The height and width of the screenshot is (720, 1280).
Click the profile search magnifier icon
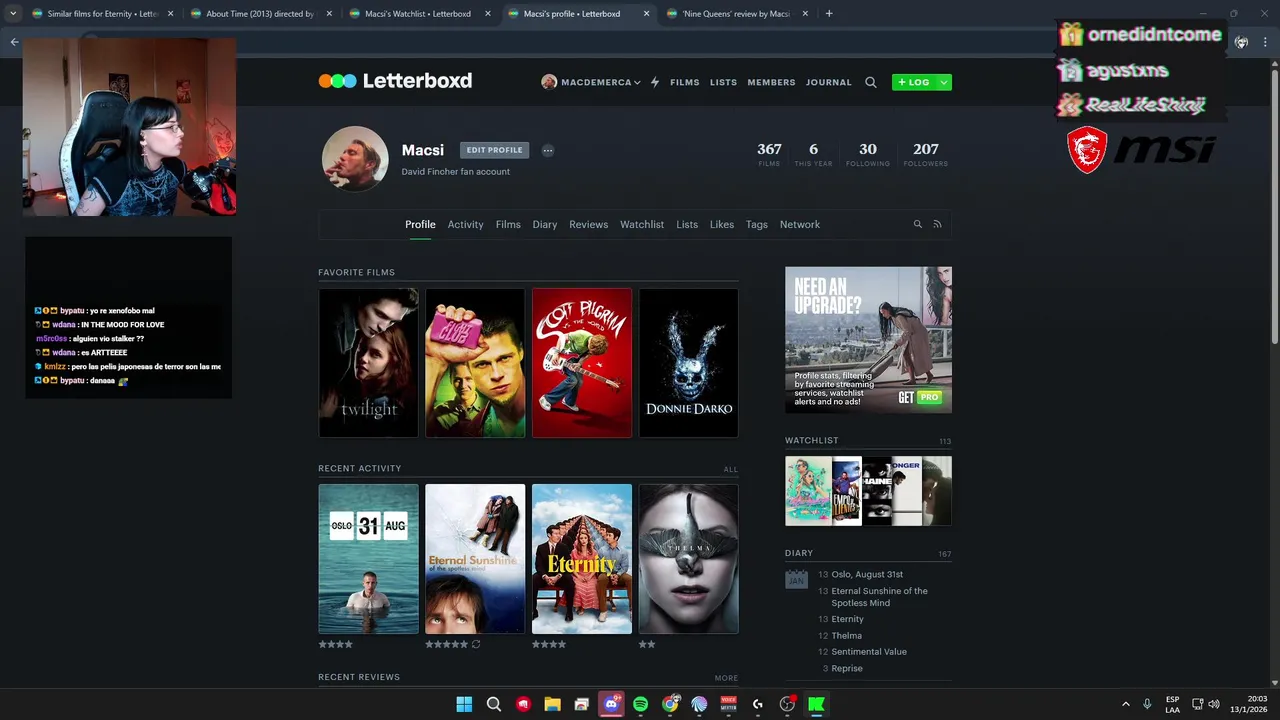(917, 225)
